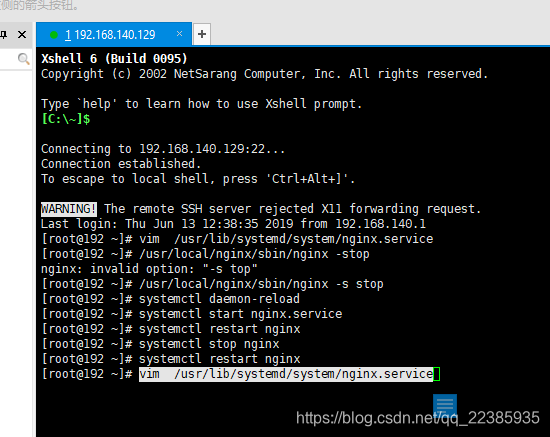The height and width of the screenshot is (437, 550).
Task: Toggle the side panel pin icon
Action: (x=4, y=34)
